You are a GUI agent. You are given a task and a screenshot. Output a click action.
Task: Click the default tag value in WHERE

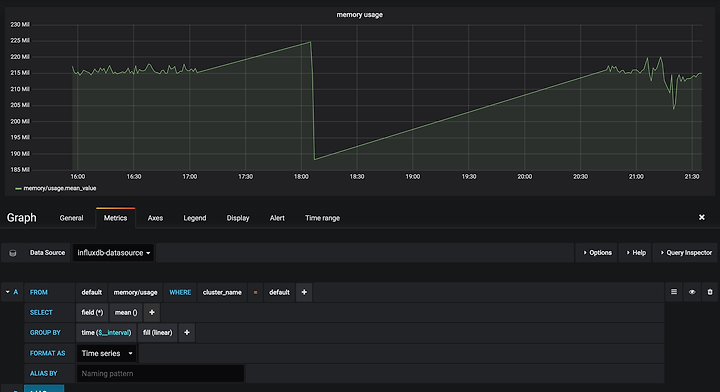tap(279, 292)
